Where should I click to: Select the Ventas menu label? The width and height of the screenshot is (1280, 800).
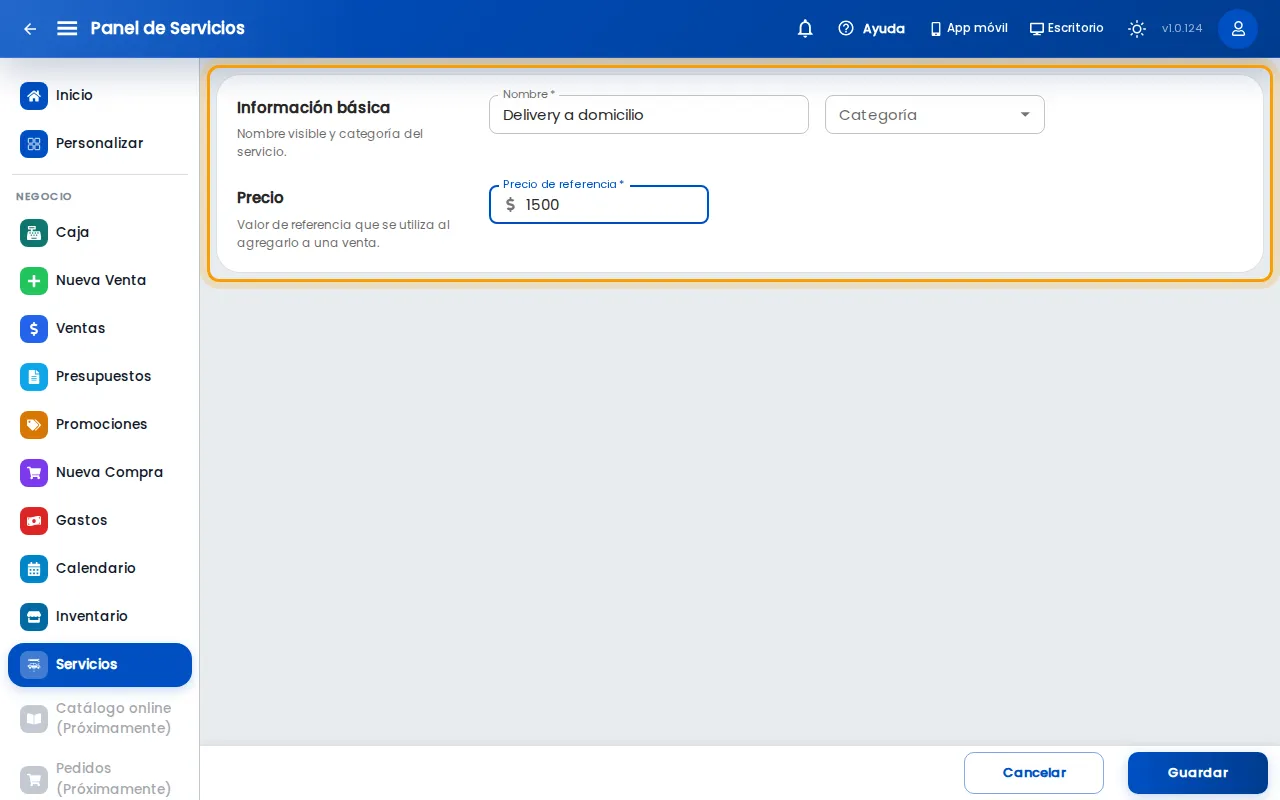click(x=80, y=328)
